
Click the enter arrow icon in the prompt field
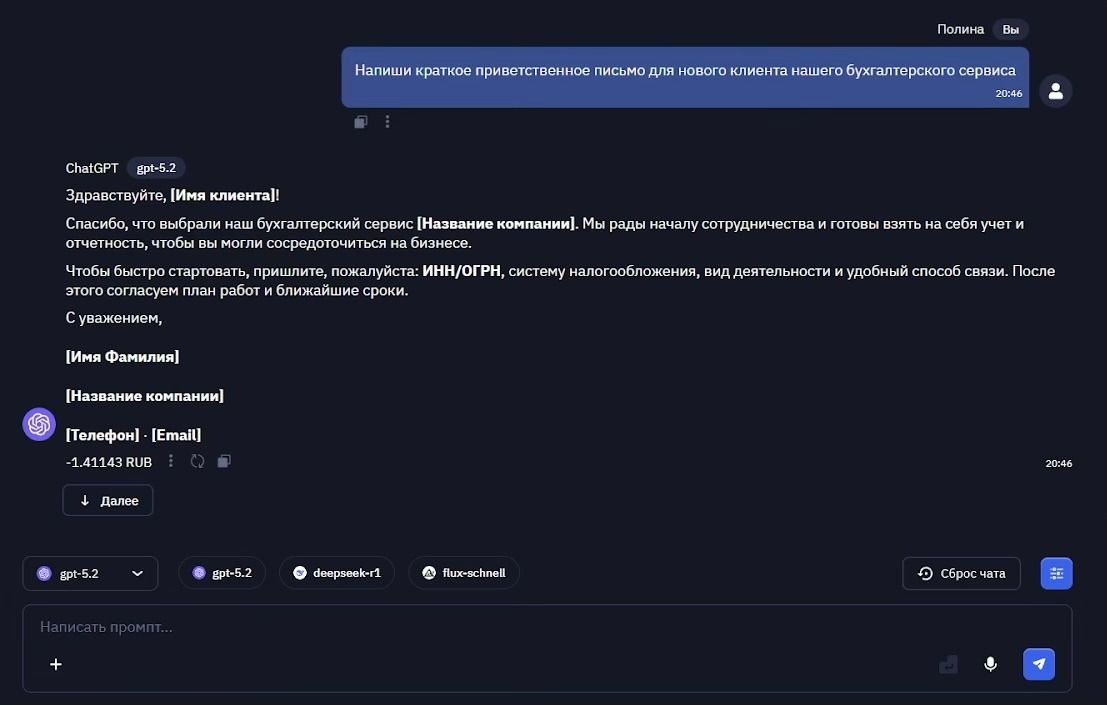tap(947, 663)
